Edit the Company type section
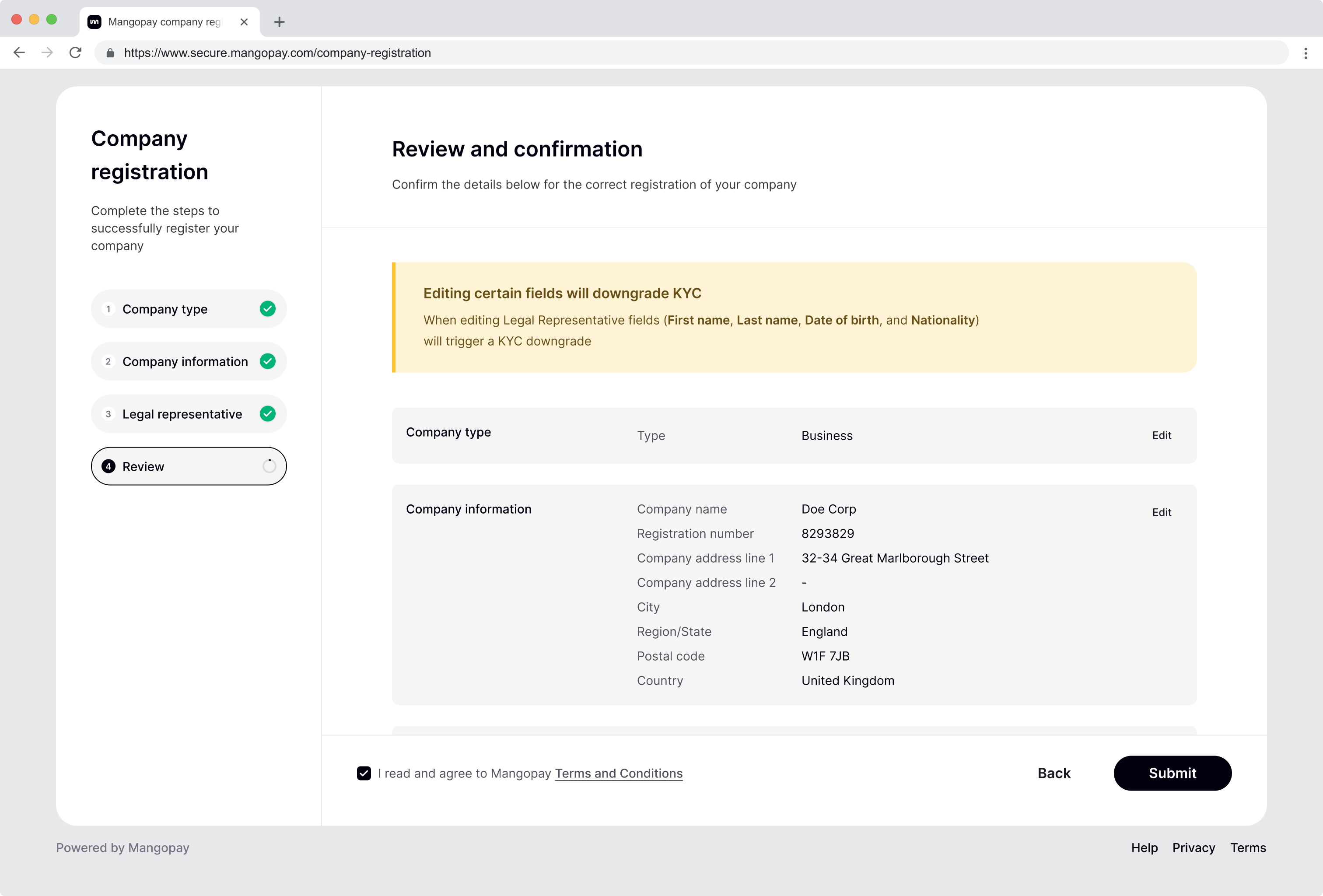Screen dimensions: 1323x896 1161,435
